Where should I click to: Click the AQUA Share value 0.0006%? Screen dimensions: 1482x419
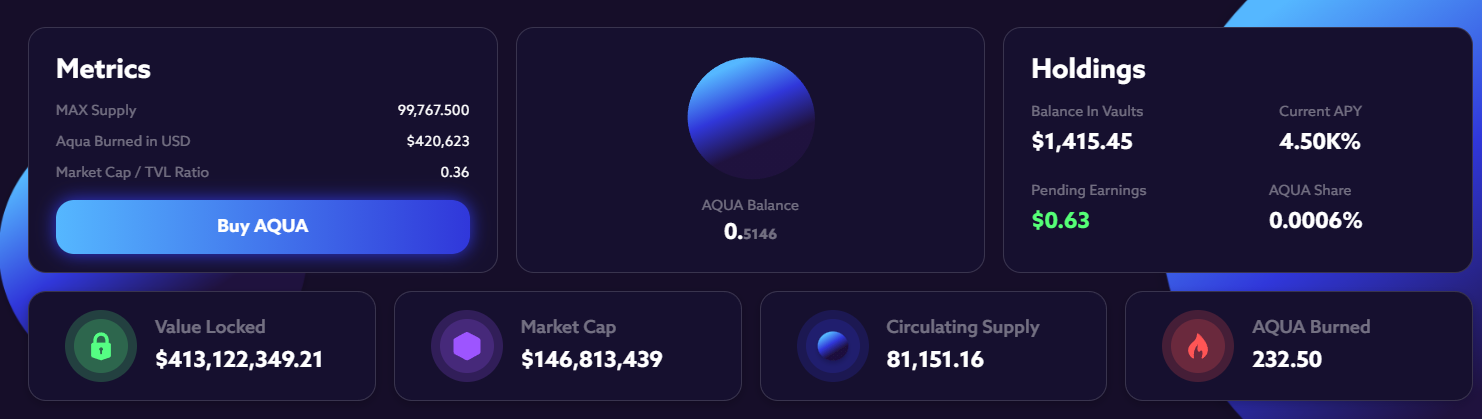(x=1316, y=220)
